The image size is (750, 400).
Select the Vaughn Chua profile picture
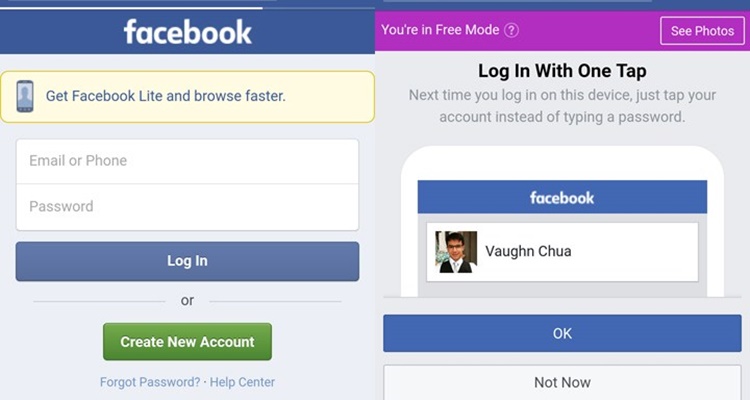(x=456, y=251)
